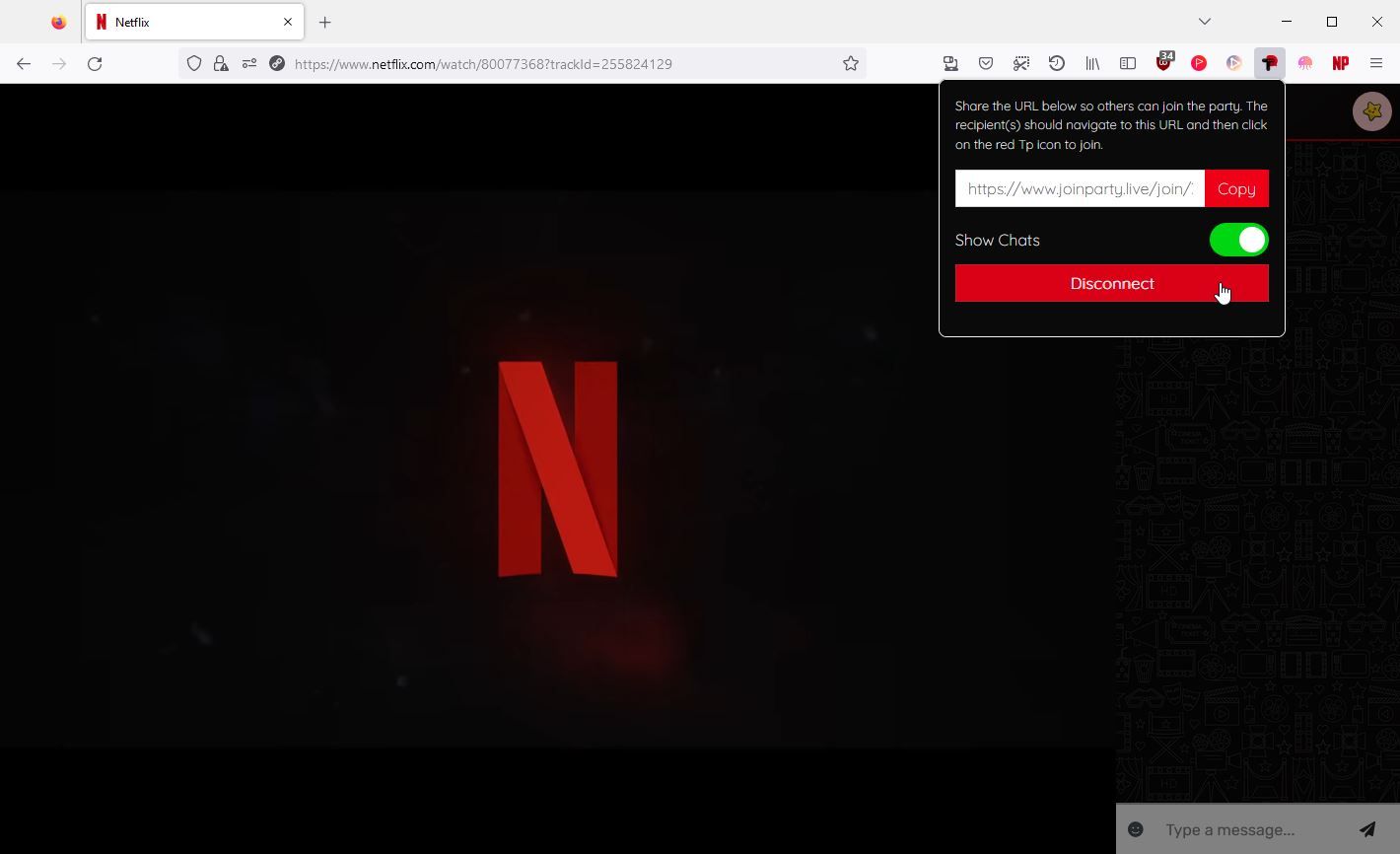
Task: Open the Library bookshelf icon
Action: click(1092, 63)
